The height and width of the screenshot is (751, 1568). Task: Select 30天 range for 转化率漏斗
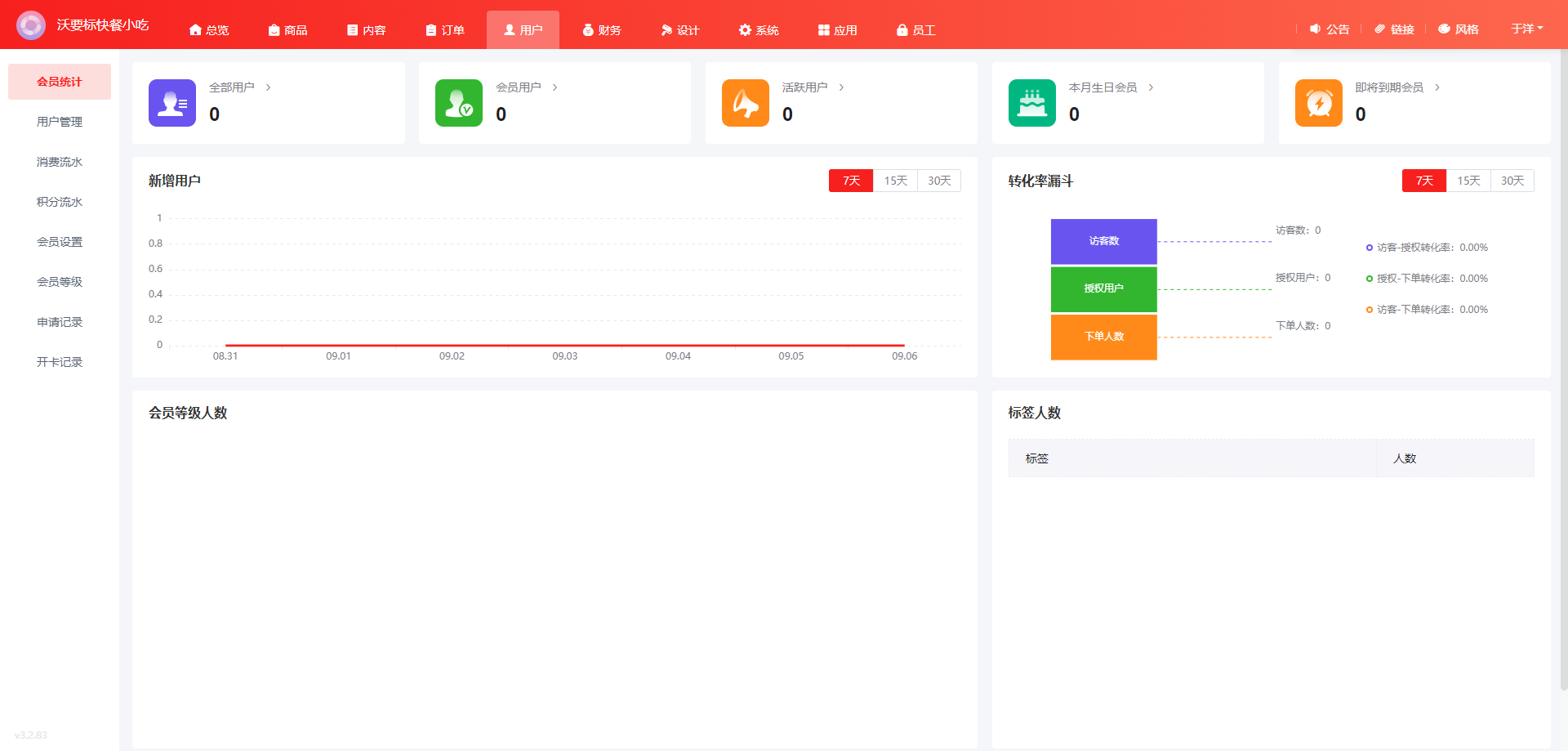pyautogui.click(x=1512, y=181)
